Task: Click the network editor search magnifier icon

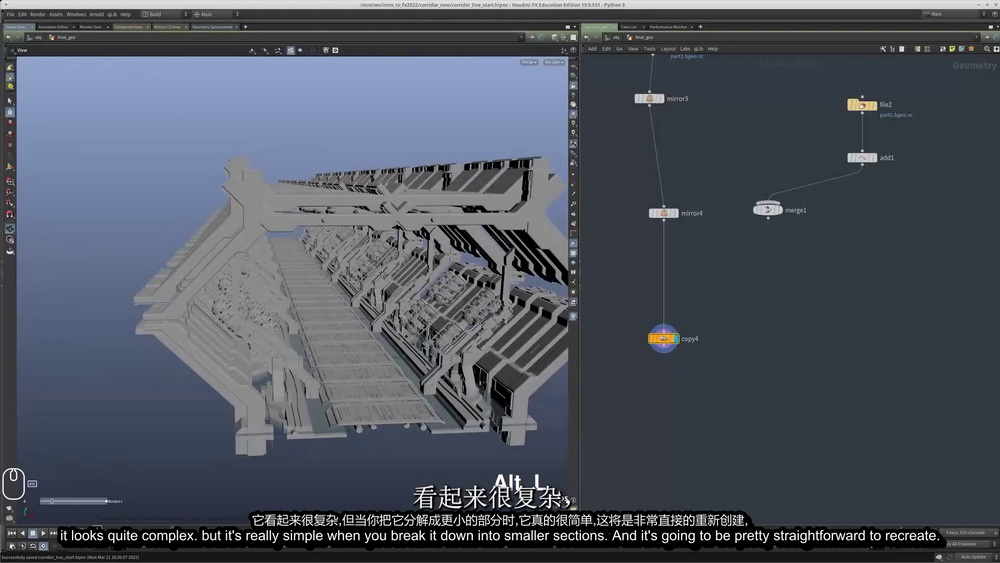Action: (x=987, y=49)
